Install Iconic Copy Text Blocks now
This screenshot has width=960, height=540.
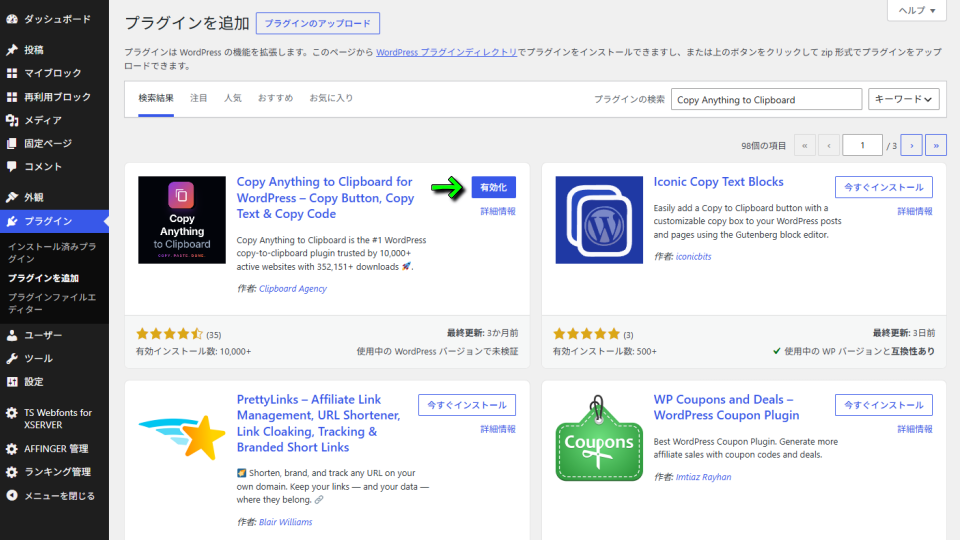pos(883,187)
